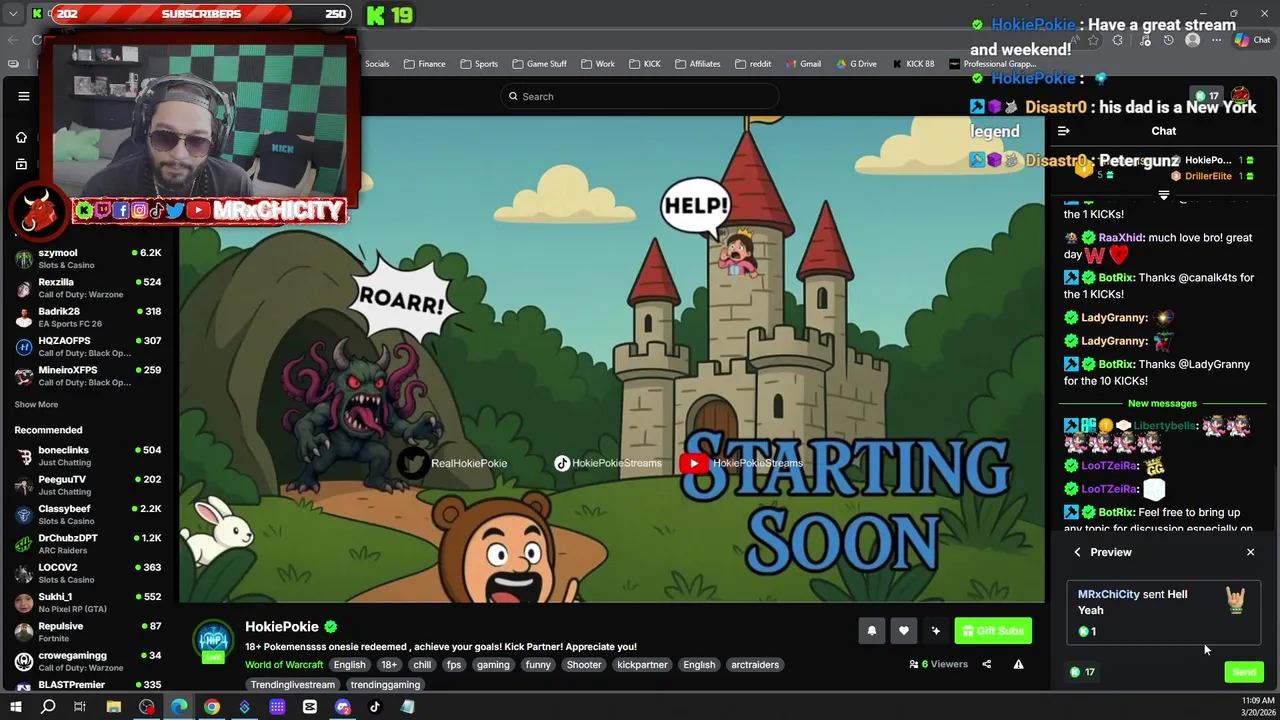
Task: Open the browser history icon
Action: point(1168,40)
